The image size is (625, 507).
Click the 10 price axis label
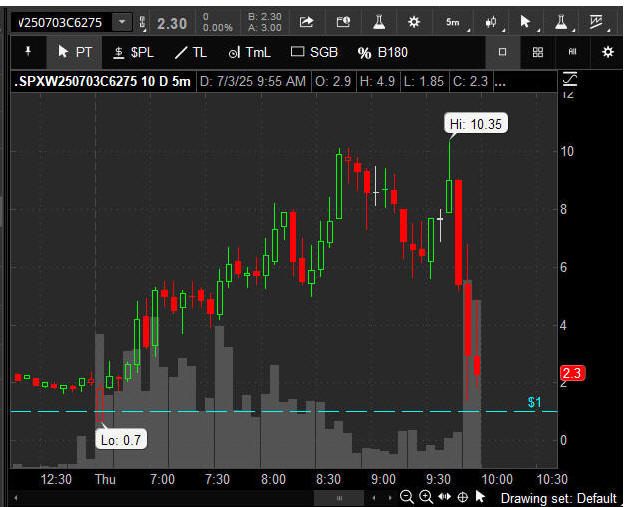567,151
